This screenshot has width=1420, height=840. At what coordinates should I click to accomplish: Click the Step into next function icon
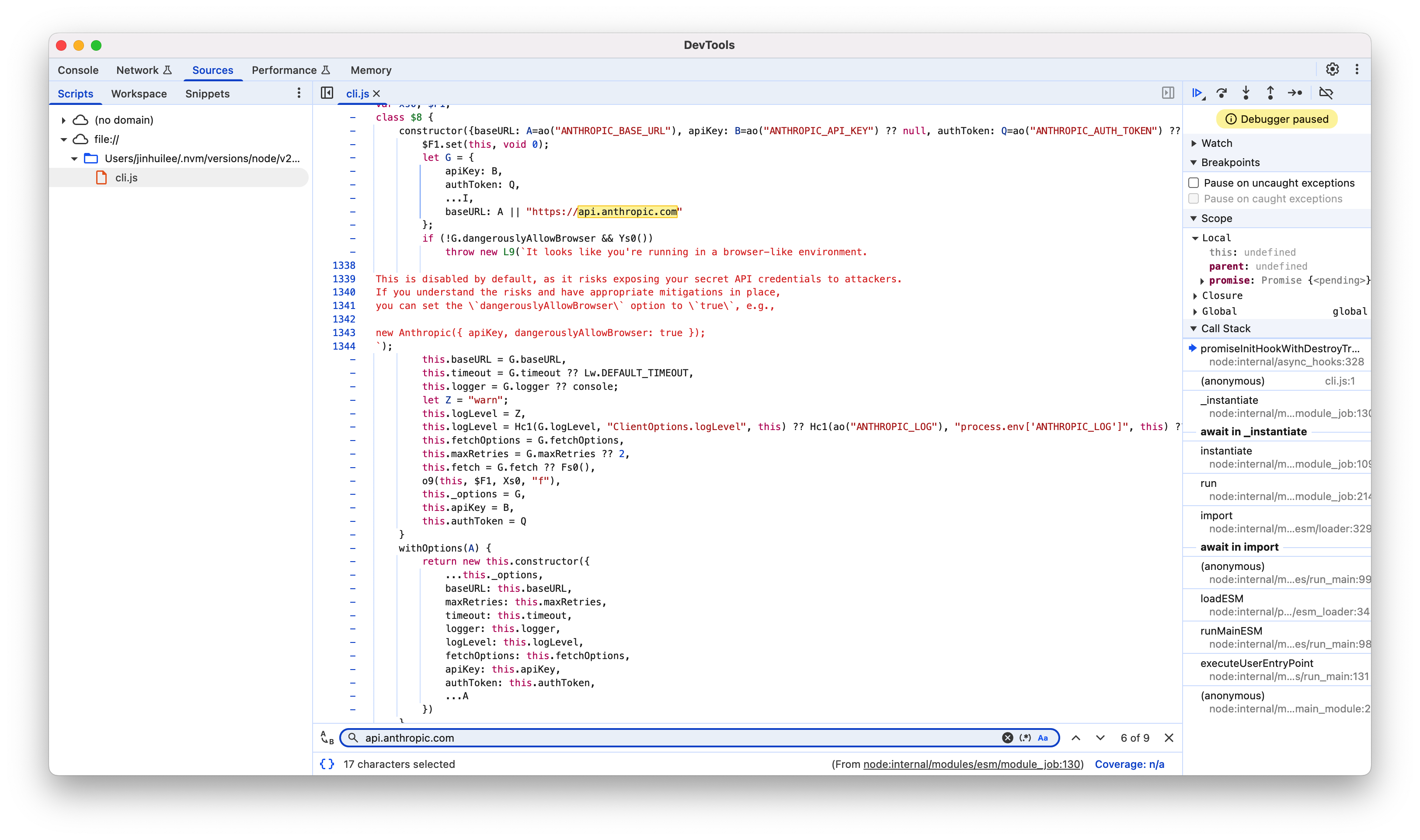click(1246, 93)
